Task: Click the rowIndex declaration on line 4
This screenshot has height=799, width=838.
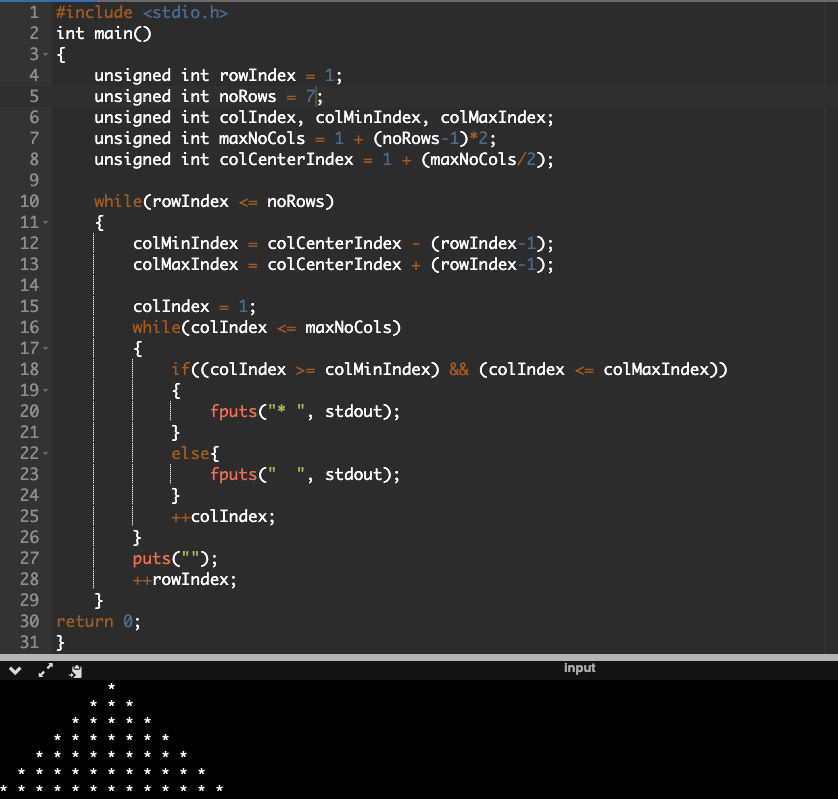Action: click(218, 75)
